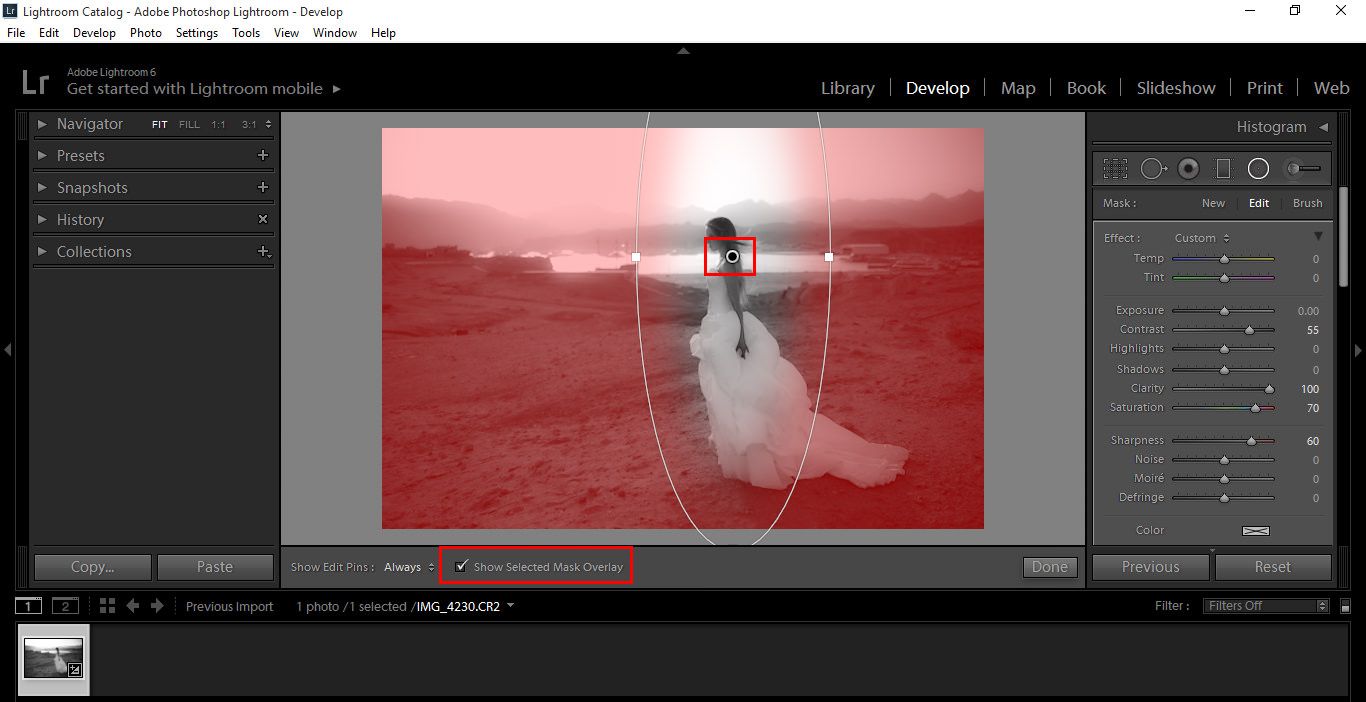Click the grid view icon in filmstrip bar
1366x702 pixels.
[x=107, y=605]
